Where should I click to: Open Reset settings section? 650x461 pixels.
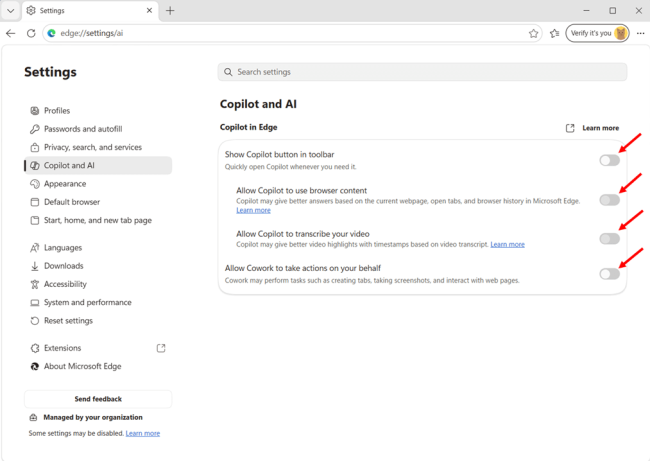tap(98, 320)
